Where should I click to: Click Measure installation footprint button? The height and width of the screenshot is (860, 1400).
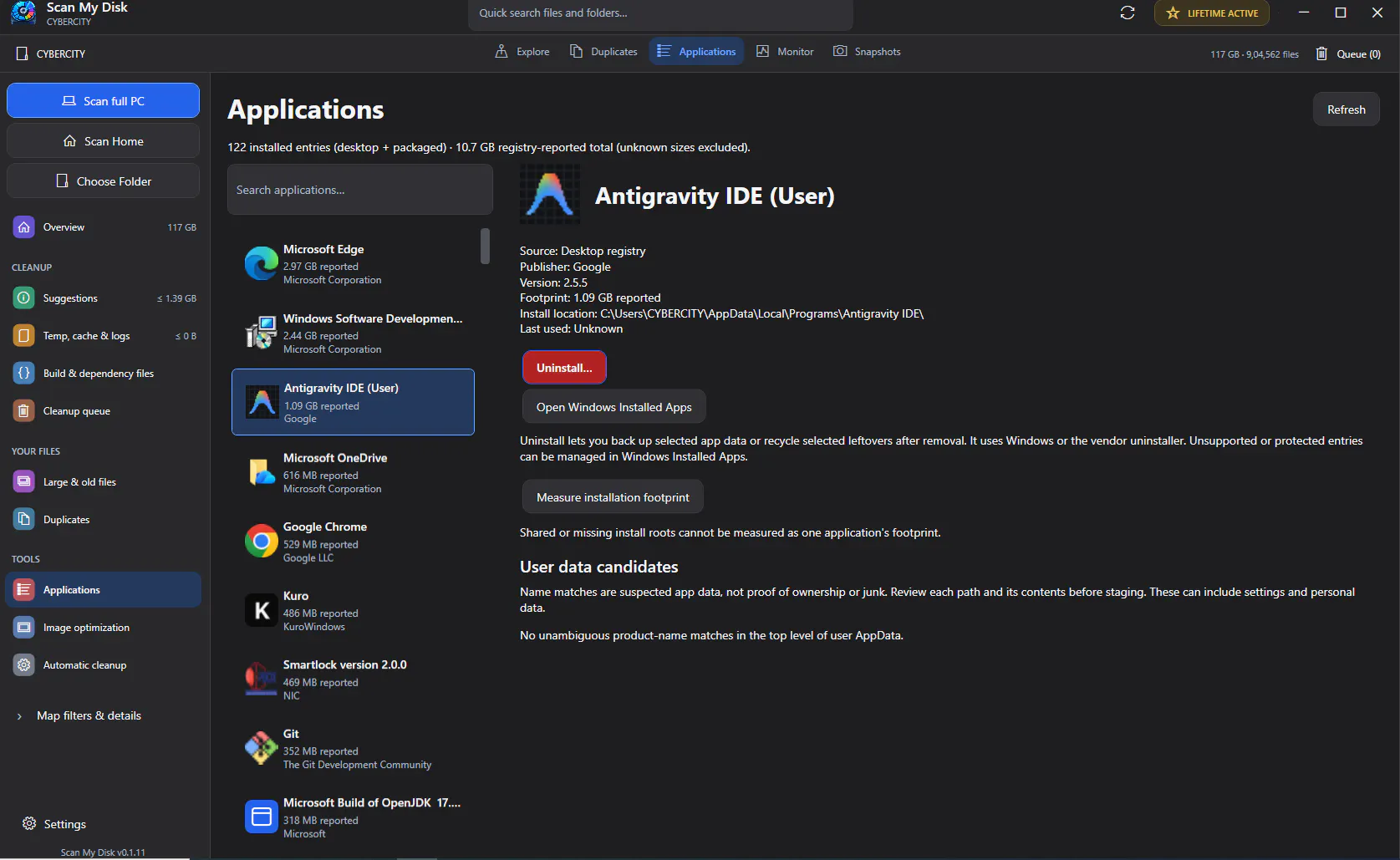[613, 497]
